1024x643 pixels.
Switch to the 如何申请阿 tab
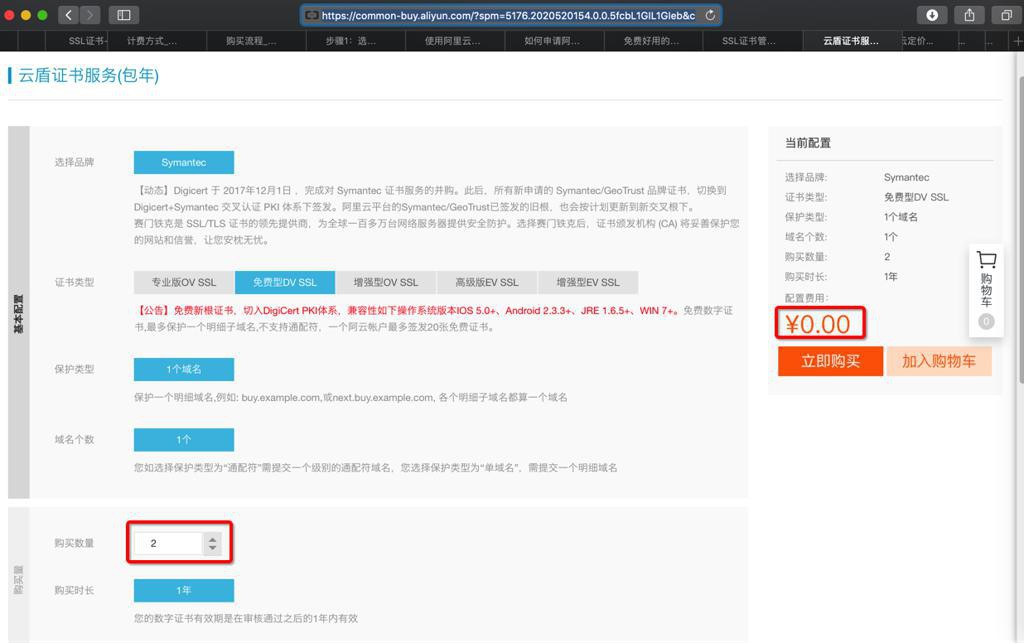554,41
